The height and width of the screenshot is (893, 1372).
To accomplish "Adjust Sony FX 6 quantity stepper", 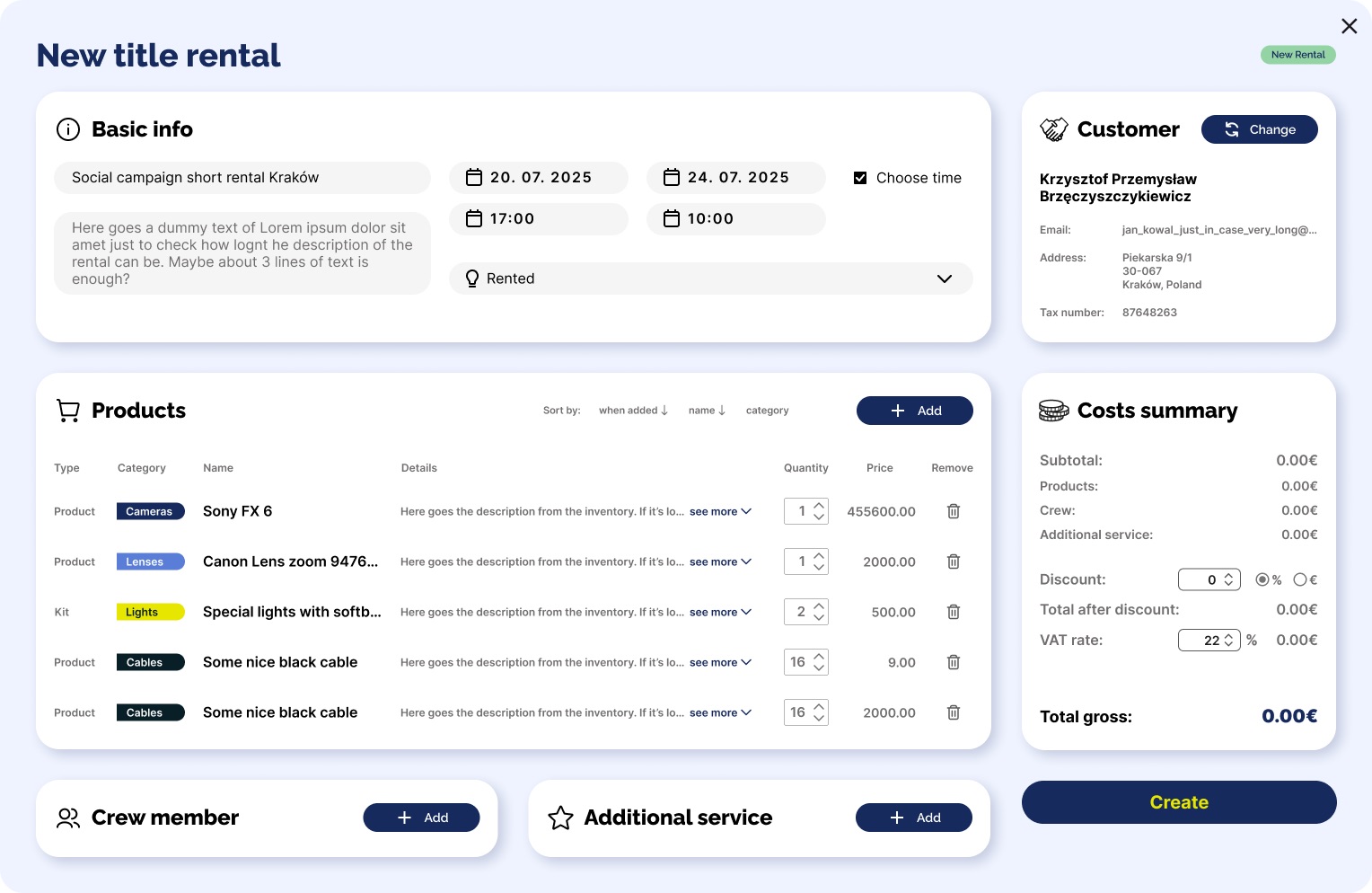I will click(819, 511).
